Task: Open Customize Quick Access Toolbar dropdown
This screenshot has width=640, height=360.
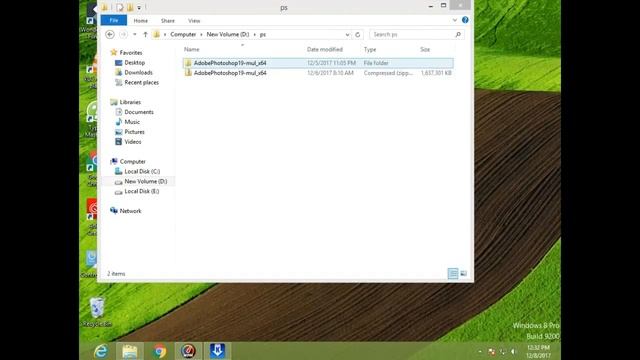Action: pos(139,7)
